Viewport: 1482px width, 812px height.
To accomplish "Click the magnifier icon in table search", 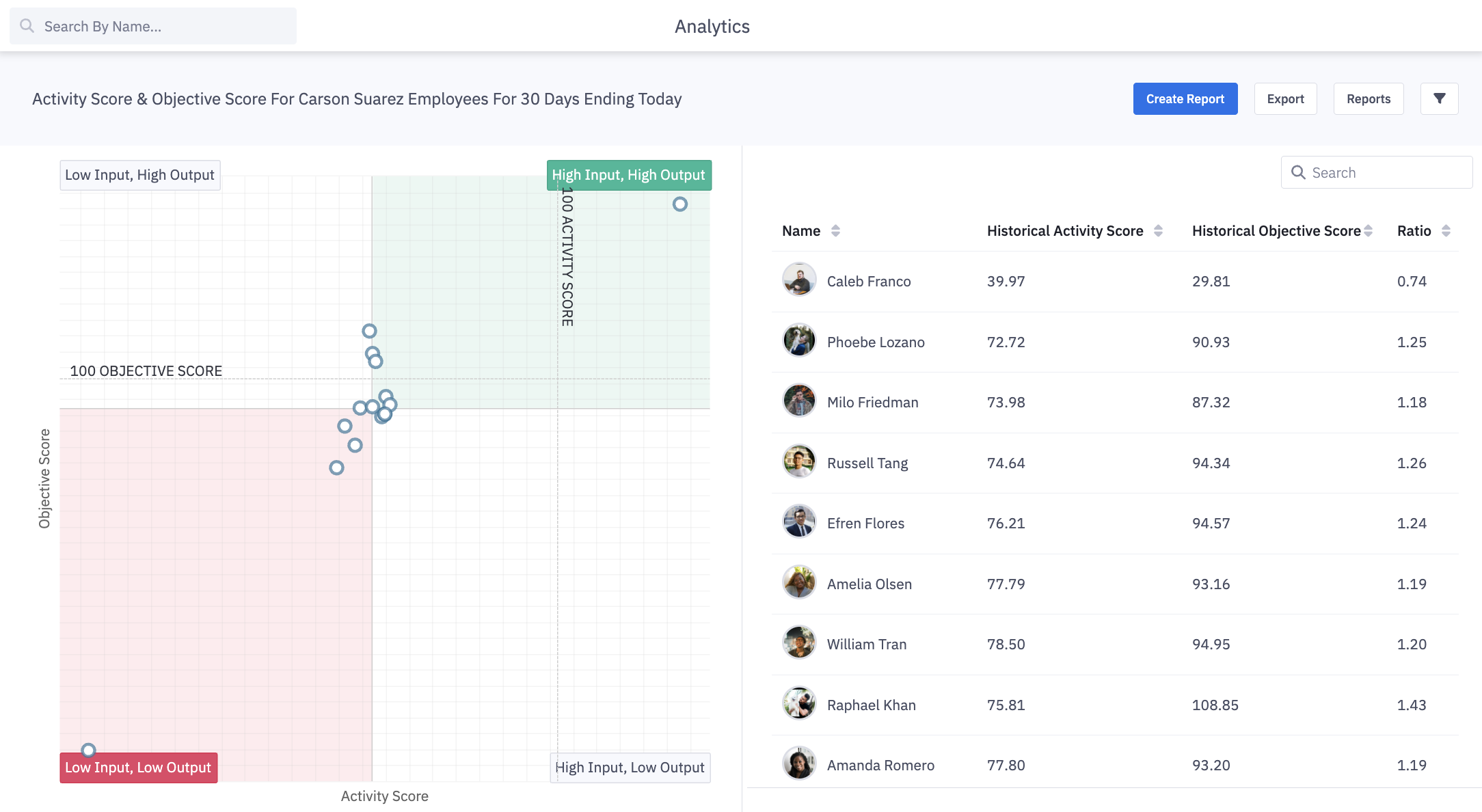I will [1298, 173].
